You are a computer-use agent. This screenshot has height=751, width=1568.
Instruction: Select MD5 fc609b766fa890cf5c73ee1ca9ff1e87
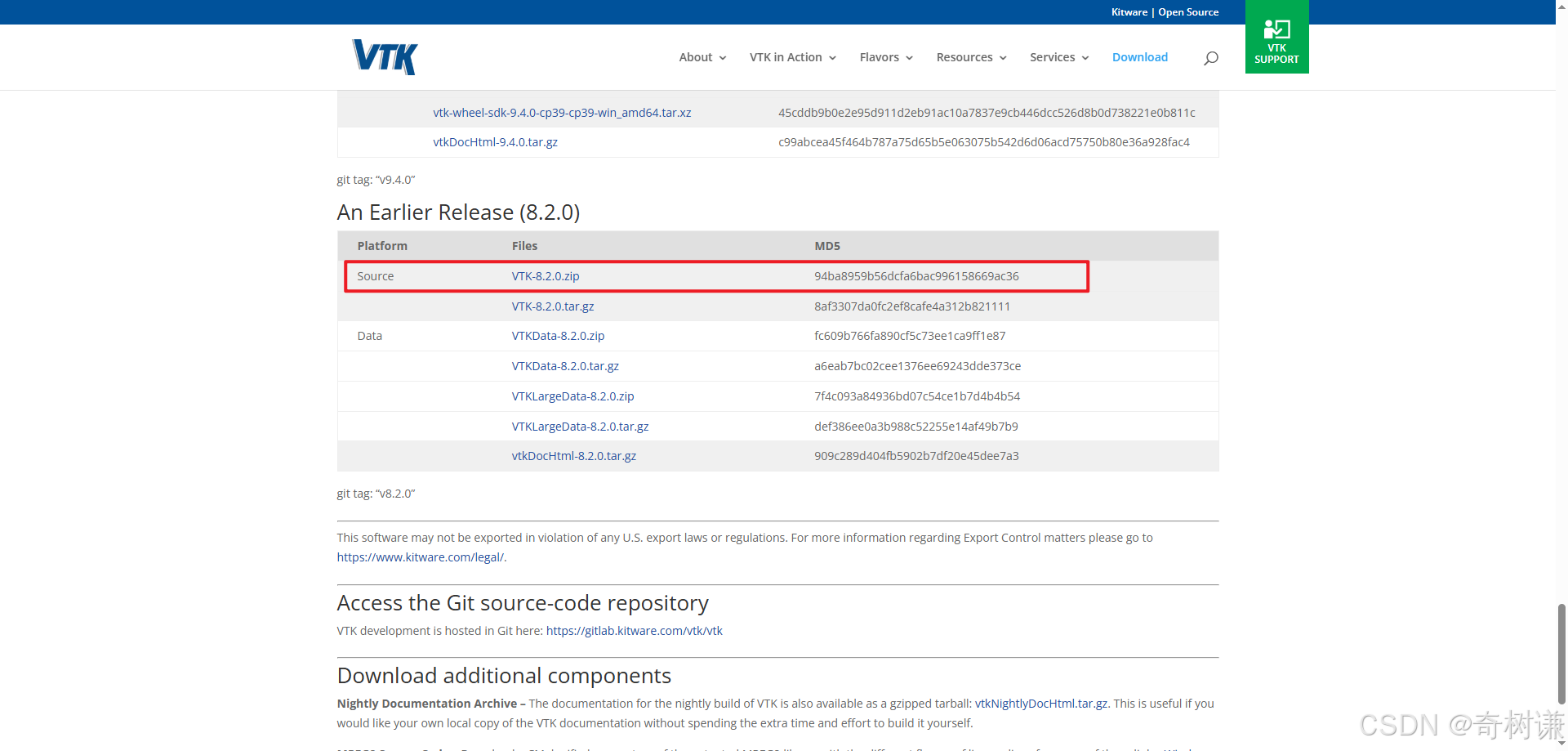910,336
